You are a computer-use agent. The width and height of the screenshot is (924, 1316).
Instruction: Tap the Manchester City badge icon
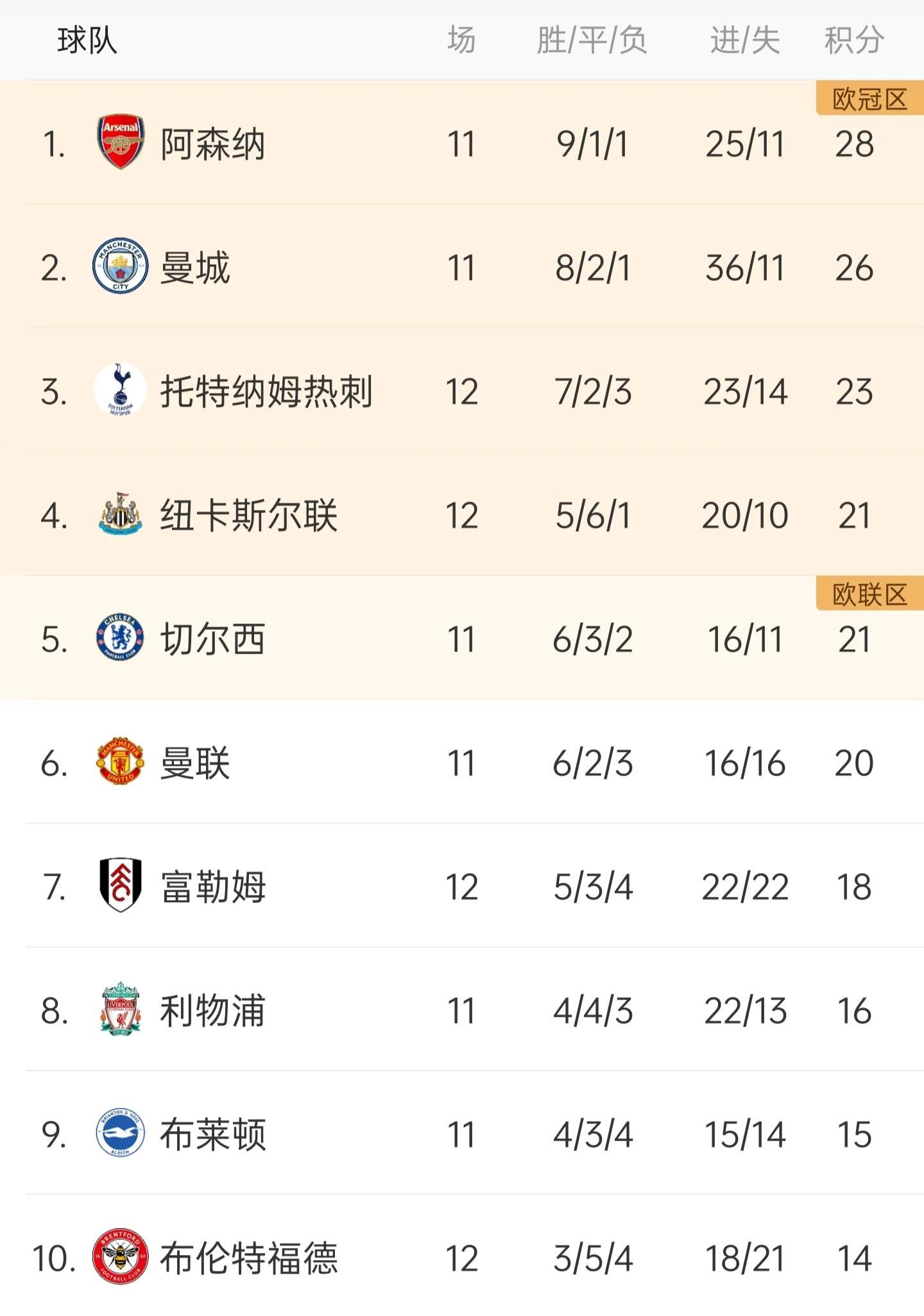pyautogui.click(x=121, y=266)
